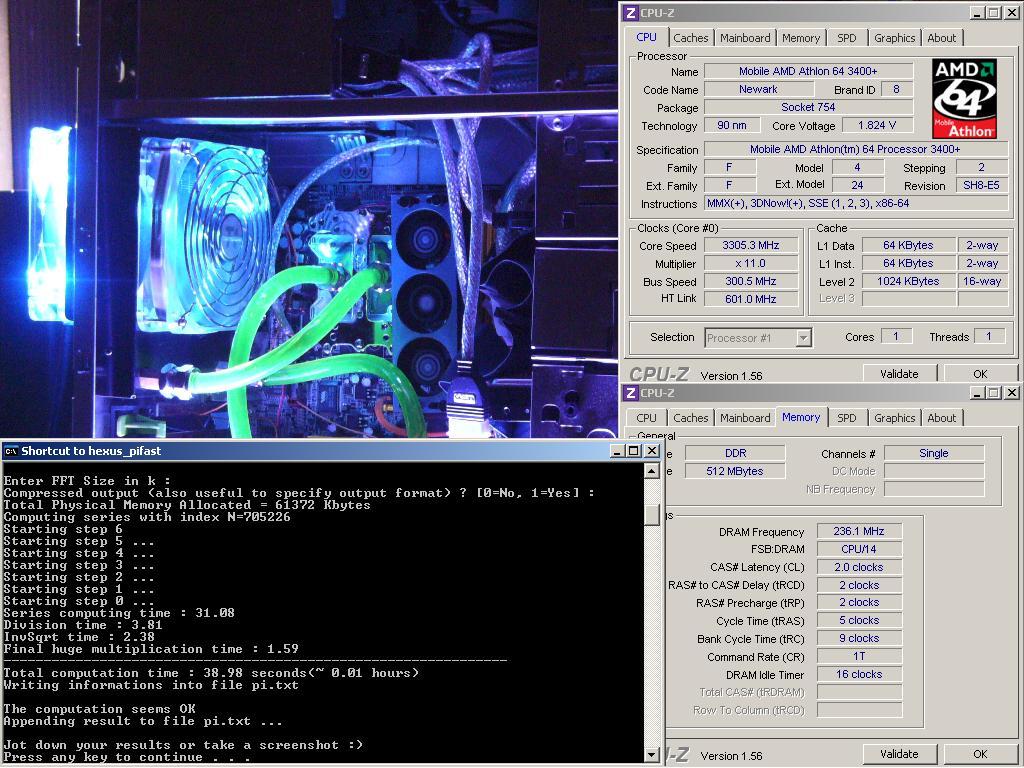This screenshot has width=1024, height=768.
Task: Open the SPD tab in the lower CPU-Z window
Action: coord(846,418)
